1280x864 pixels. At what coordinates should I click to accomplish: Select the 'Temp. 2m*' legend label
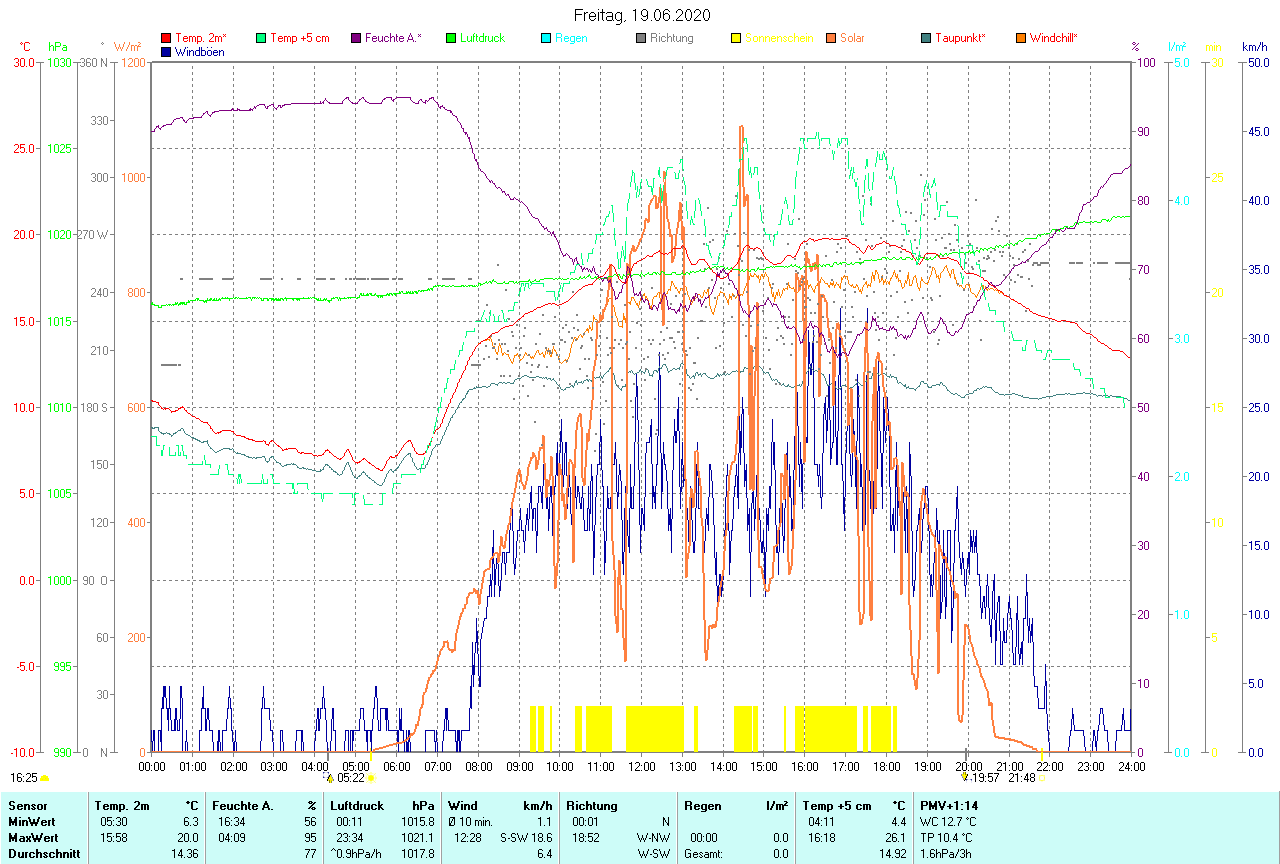201,38
